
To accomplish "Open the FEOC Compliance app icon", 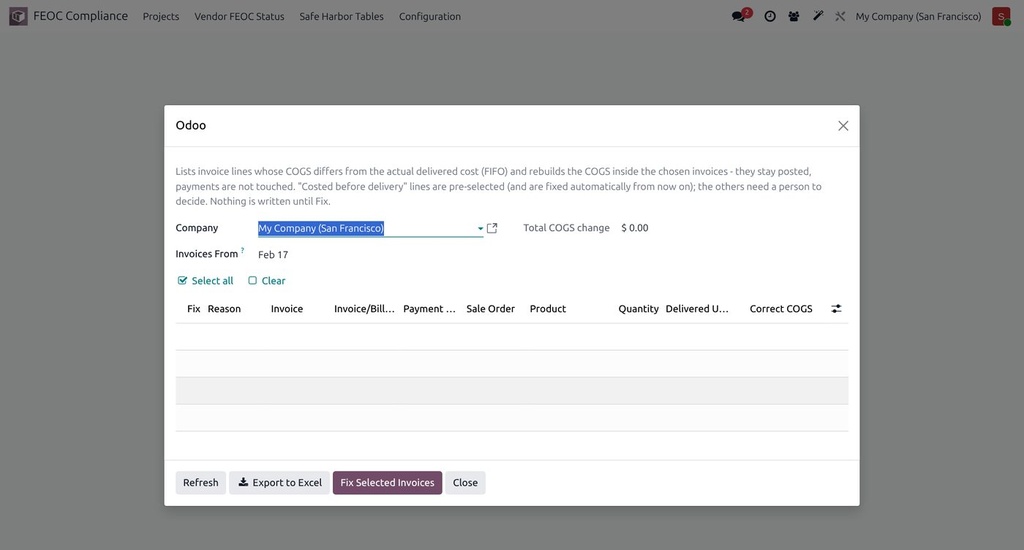I will 18,16.
